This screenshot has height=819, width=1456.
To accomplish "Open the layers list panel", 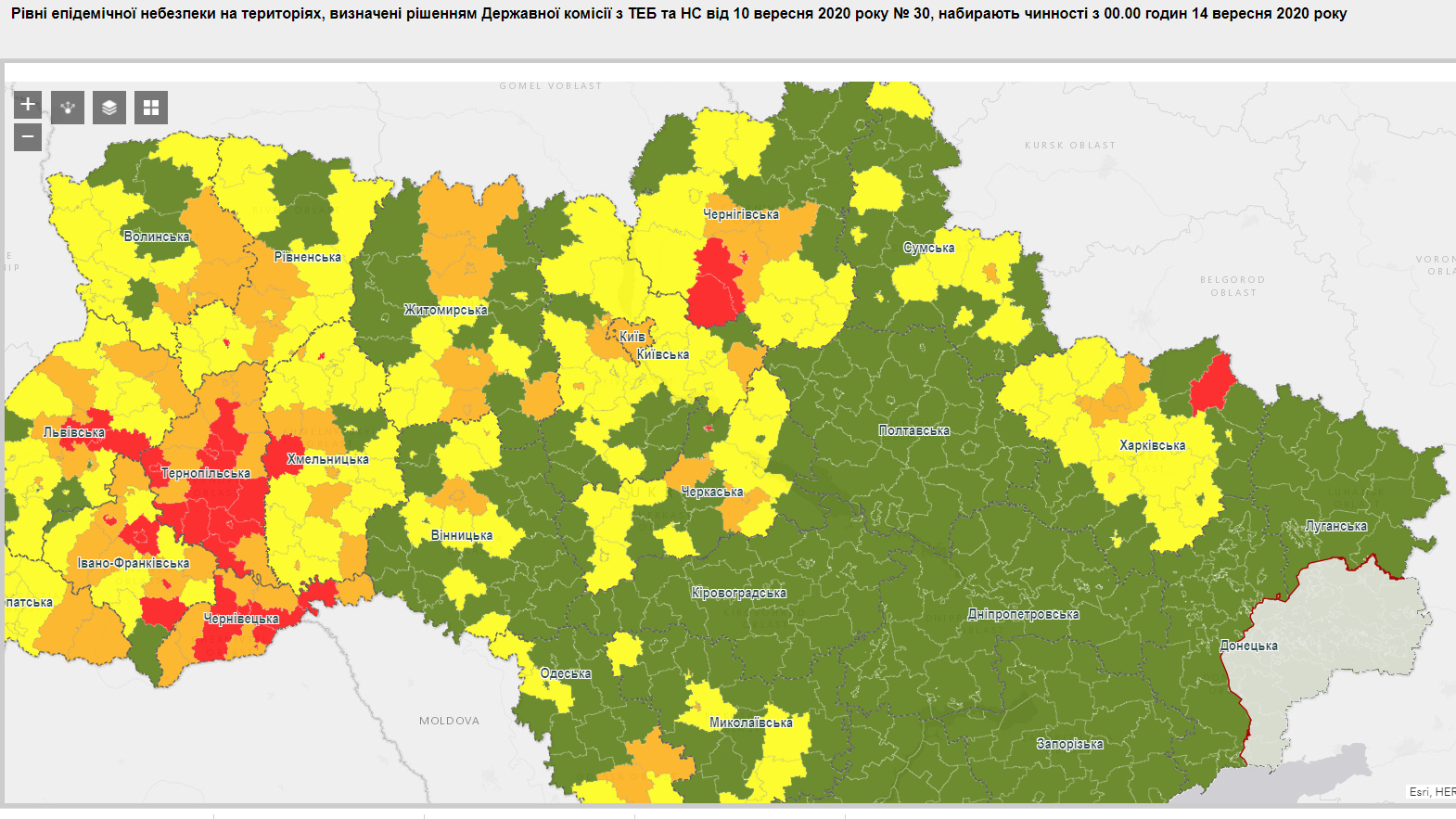I will 109,108.
